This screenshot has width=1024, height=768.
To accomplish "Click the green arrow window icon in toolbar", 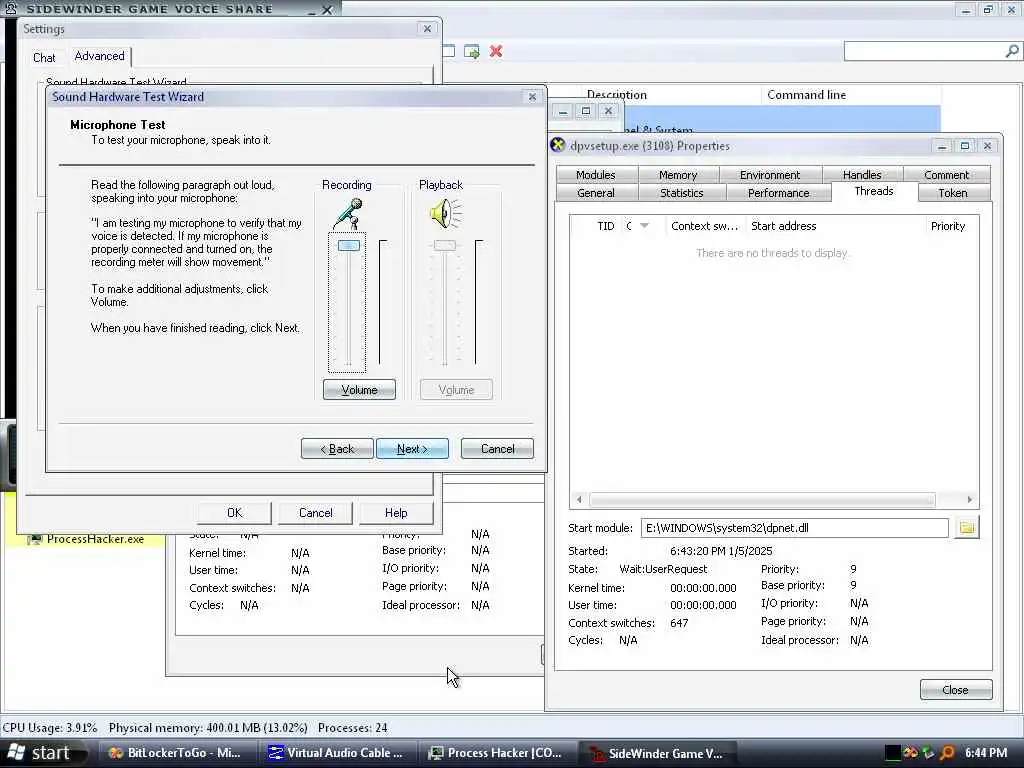I will (472, 52).
